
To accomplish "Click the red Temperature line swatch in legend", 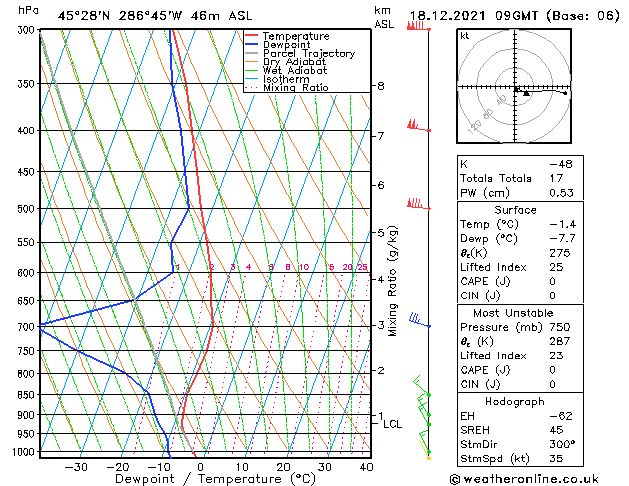I will tap(252, 36).
